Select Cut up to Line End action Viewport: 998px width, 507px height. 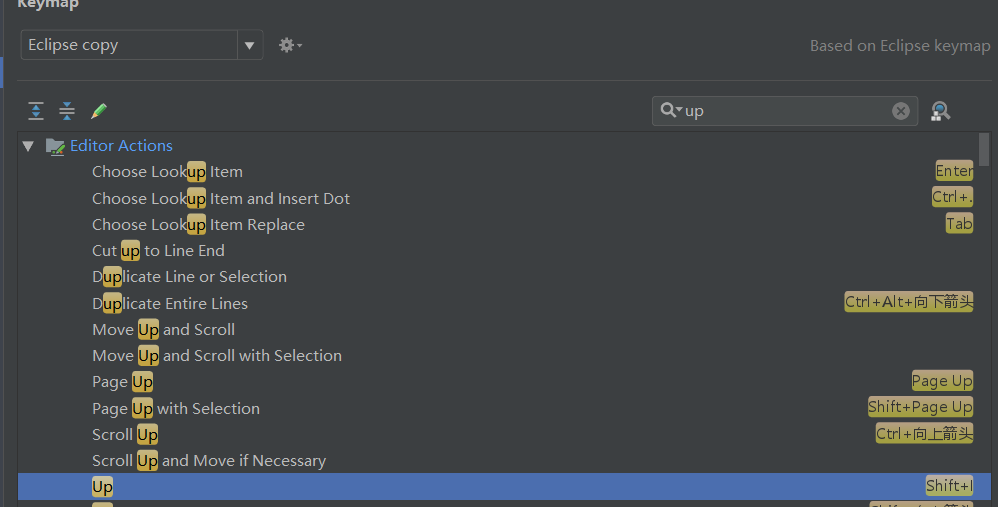pyautogui.click(x=158, y=251)
